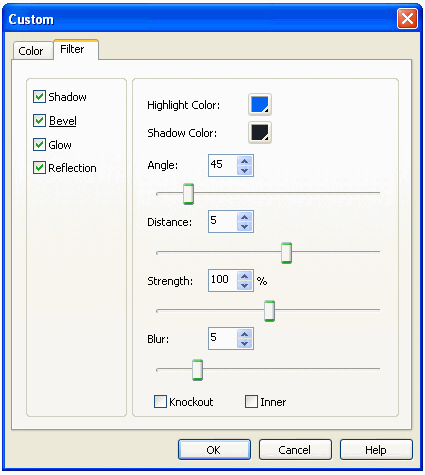This screenshot has height=475, width=425.
Task: Click the Angle slider handle
Action: [188, 193]
